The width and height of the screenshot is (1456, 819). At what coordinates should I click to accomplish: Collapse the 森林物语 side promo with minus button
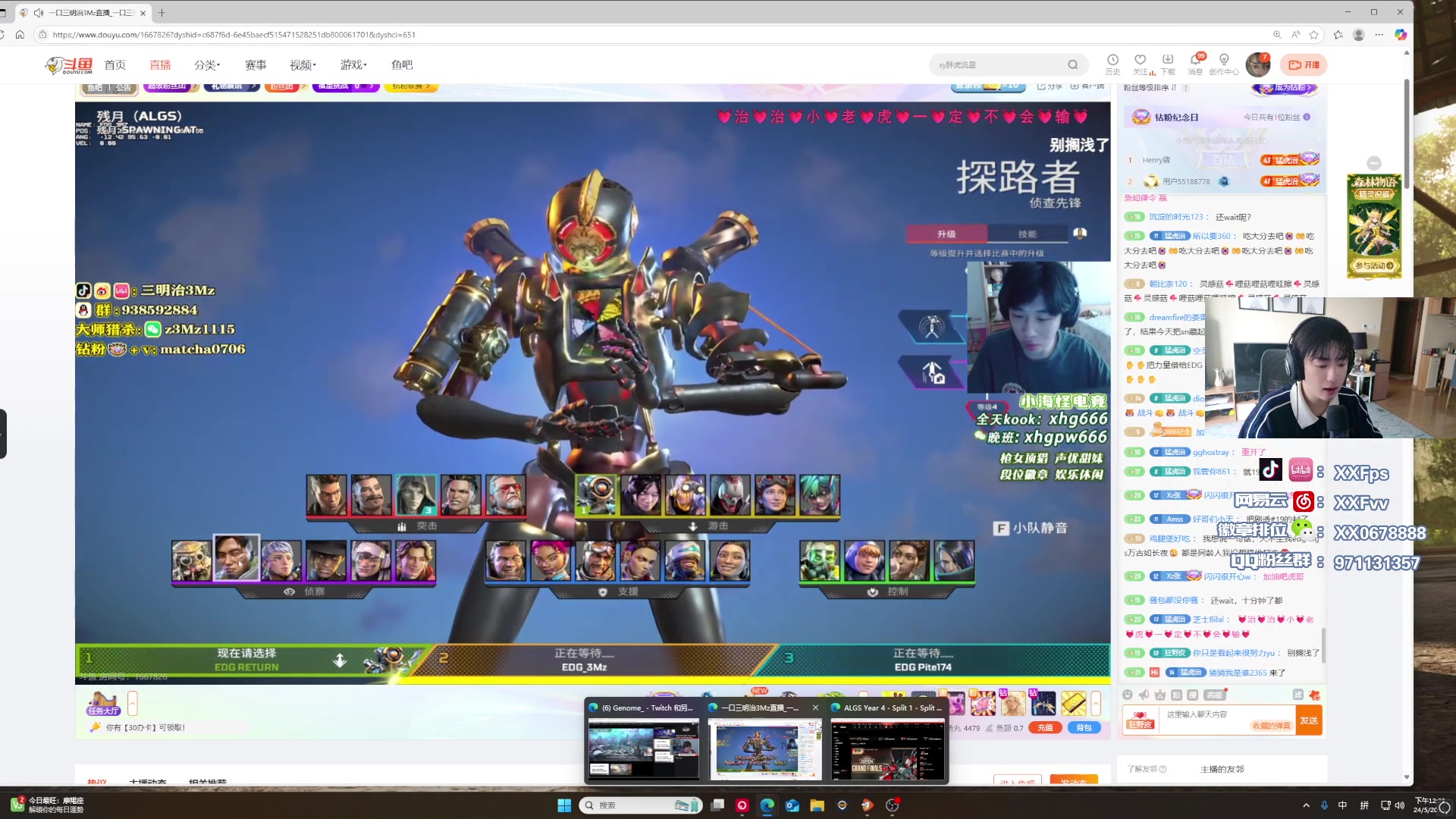pyautogui.click(x=1373, y=163)
